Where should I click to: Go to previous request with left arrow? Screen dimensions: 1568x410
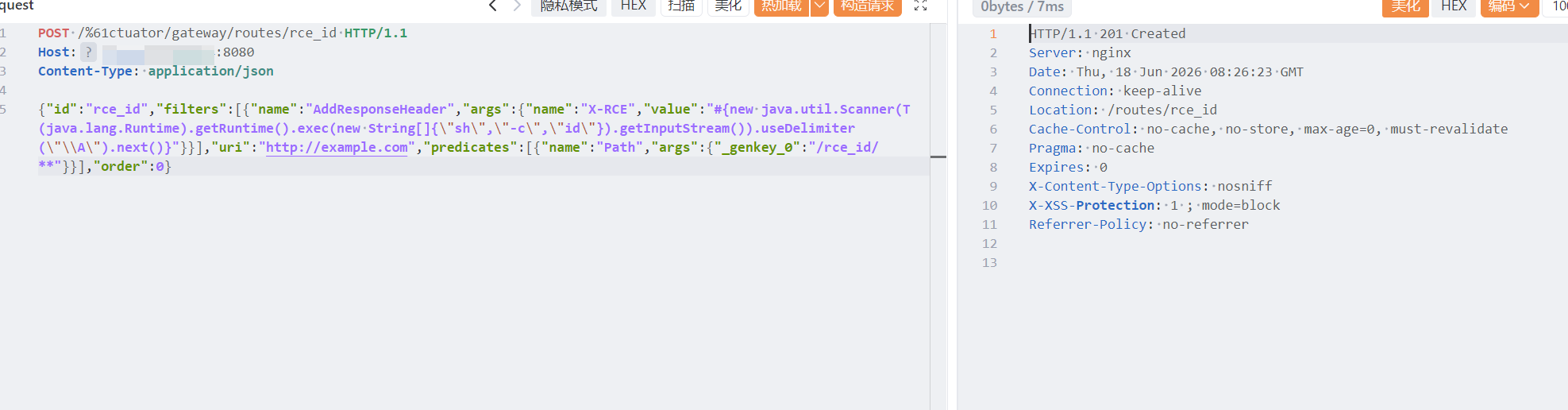pos(492,6)
